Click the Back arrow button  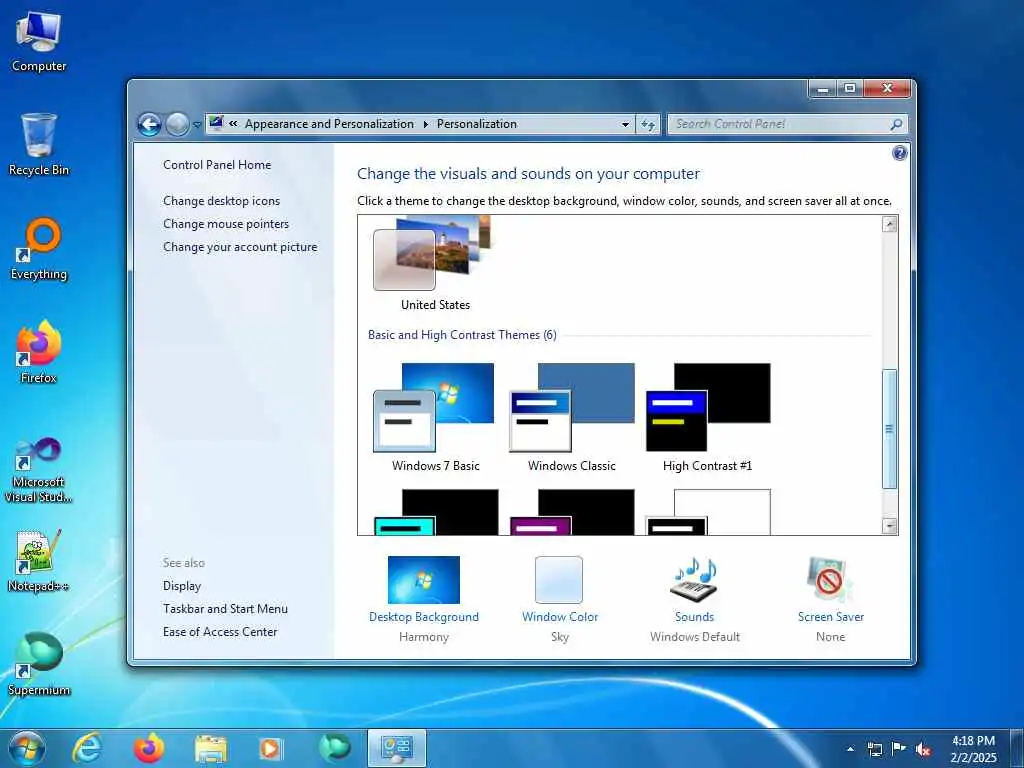[149, 124]
